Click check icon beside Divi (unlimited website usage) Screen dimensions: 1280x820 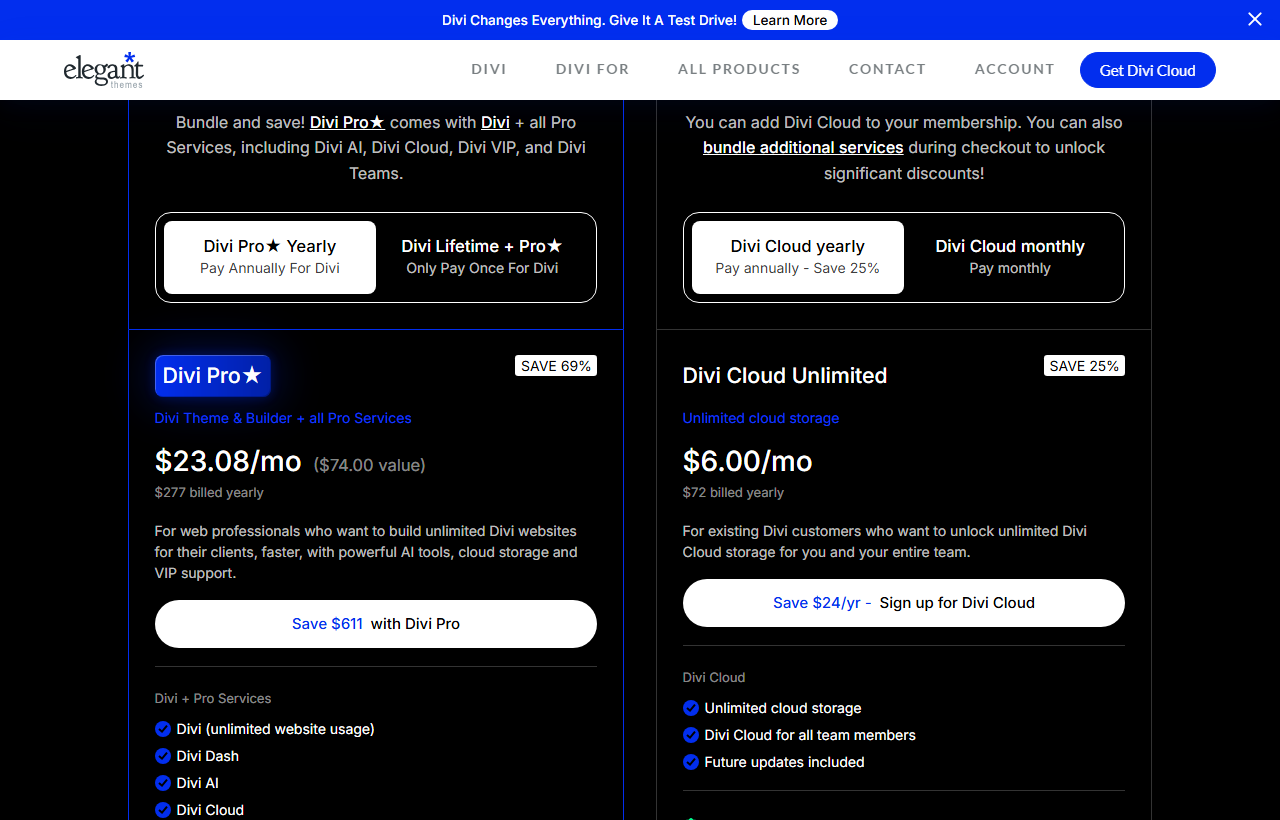(163, 729)
